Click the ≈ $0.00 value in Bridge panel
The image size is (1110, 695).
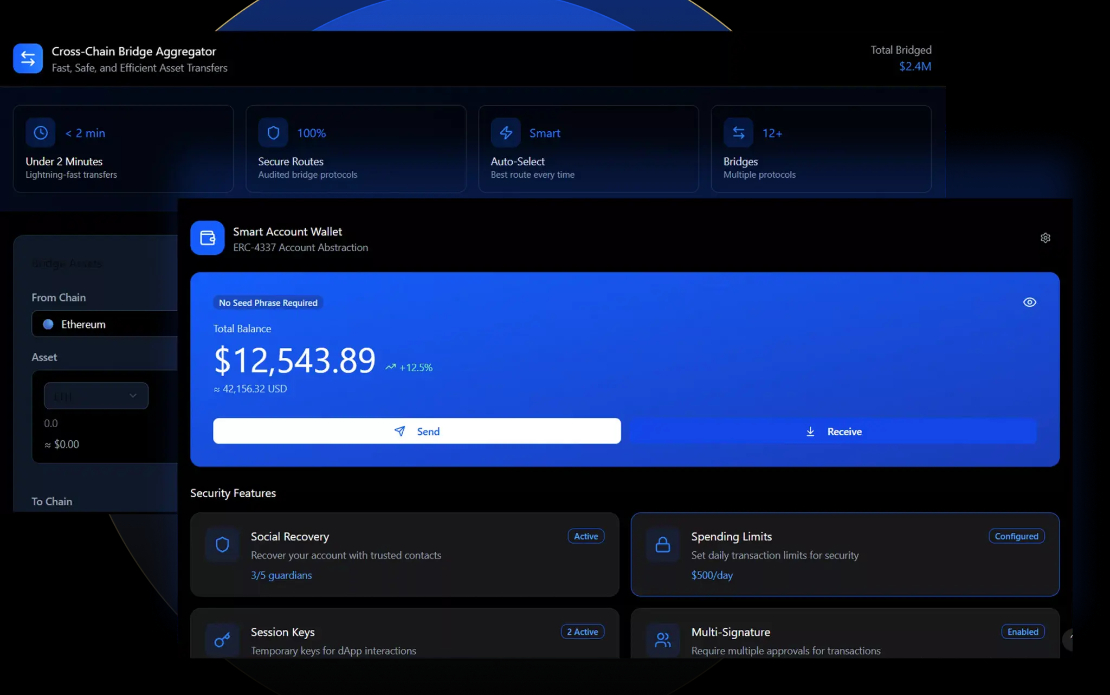pyautogui.click(x=62, y=444)
